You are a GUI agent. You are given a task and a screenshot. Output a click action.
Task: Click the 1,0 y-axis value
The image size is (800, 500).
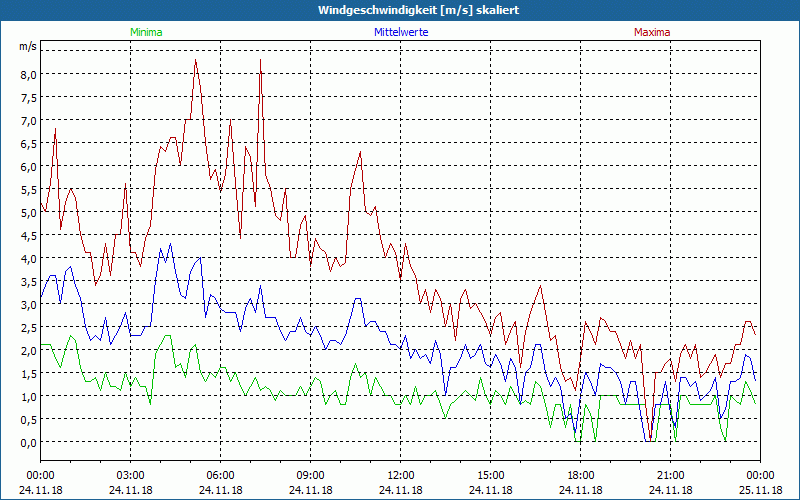point(28,396)
